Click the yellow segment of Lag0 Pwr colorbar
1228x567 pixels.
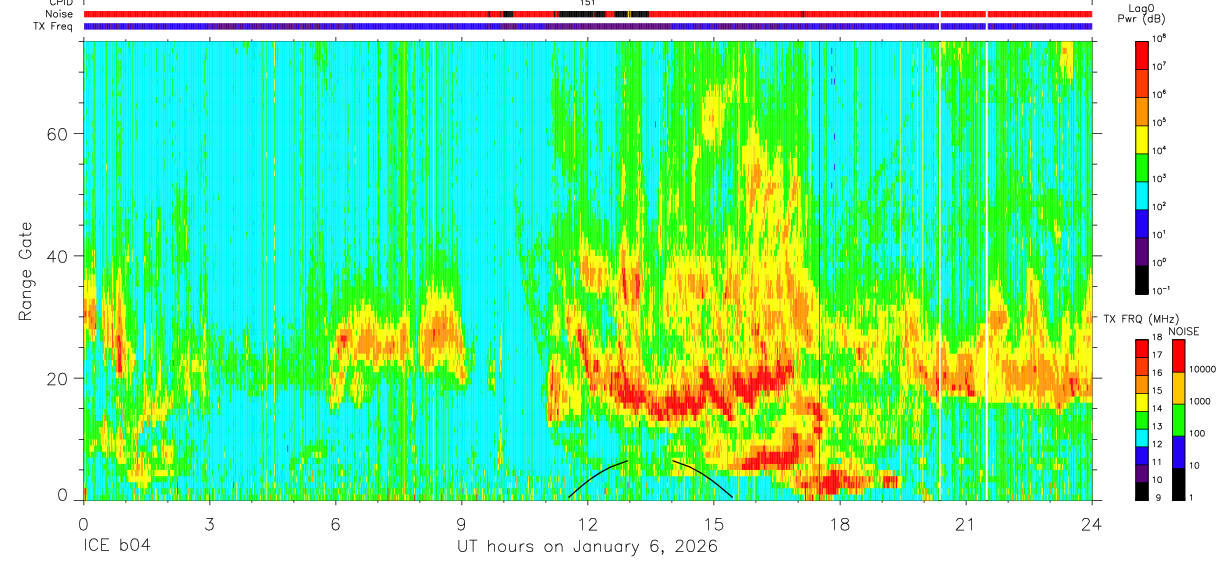[x=1143, y=138]
